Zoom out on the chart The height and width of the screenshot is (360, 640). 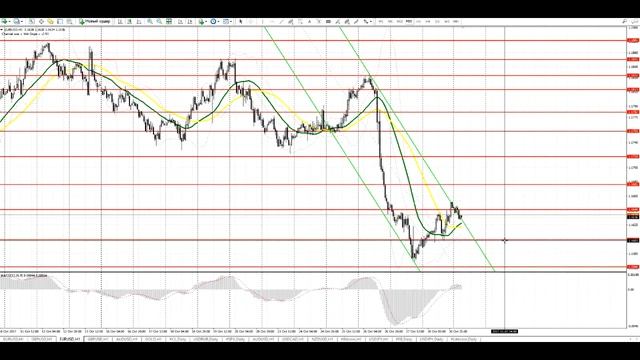(159, 21)
